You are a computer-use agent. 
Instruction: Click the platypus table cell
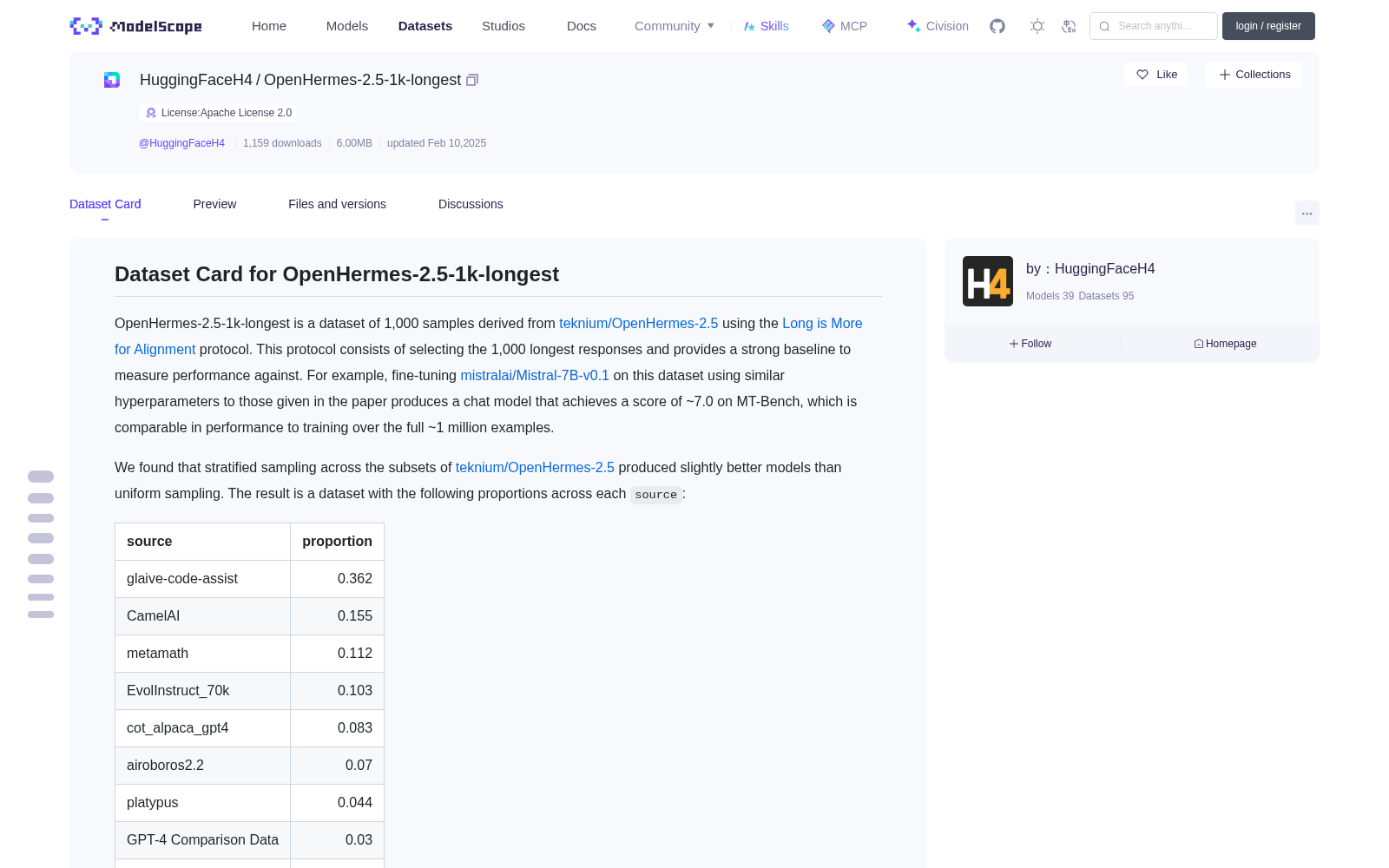click(x=202, y=803)
